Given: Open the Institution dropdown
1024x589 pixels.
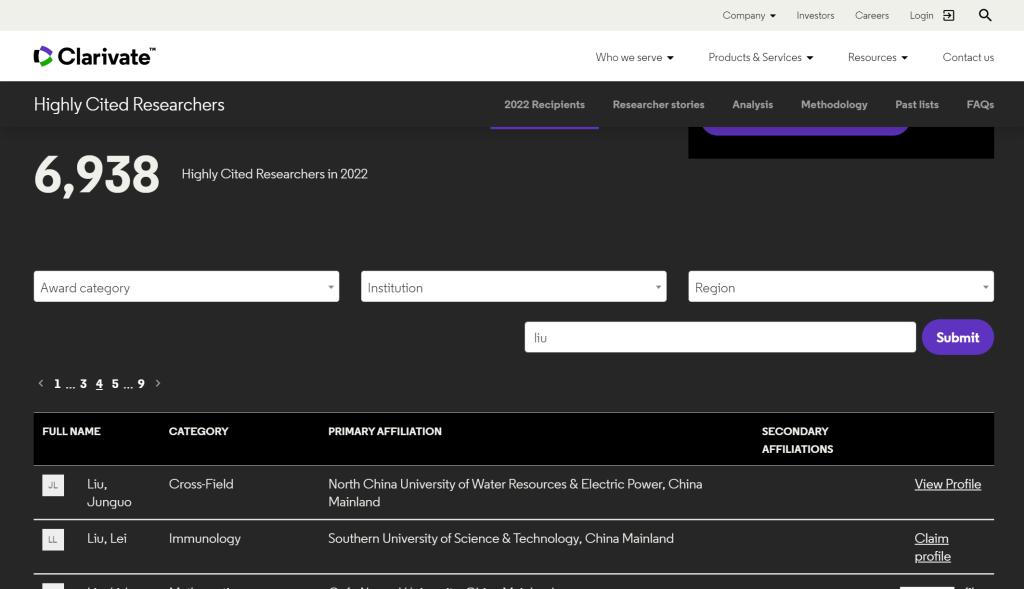Looking at the screenshot, I should tap(513, 287).
